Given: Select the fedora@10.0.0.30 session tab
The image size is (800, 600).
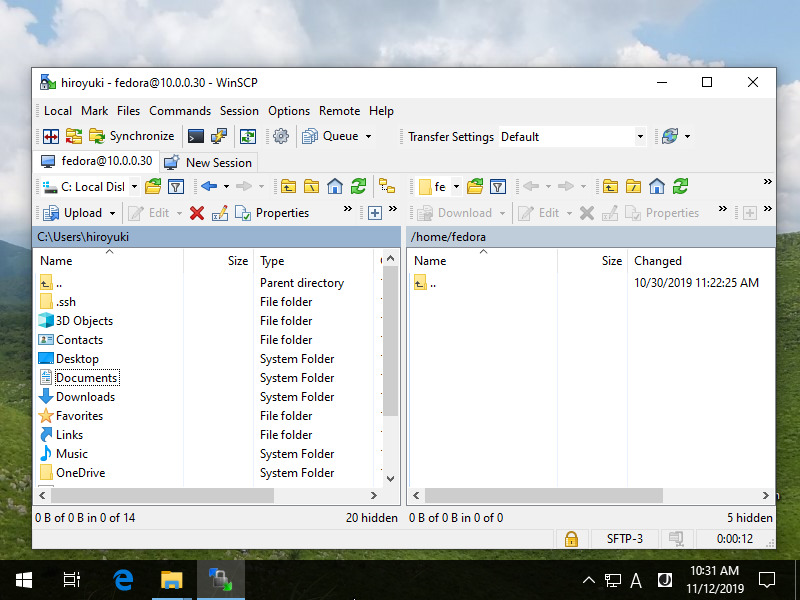Looking at the screenshot, I should tap(97, 161).
